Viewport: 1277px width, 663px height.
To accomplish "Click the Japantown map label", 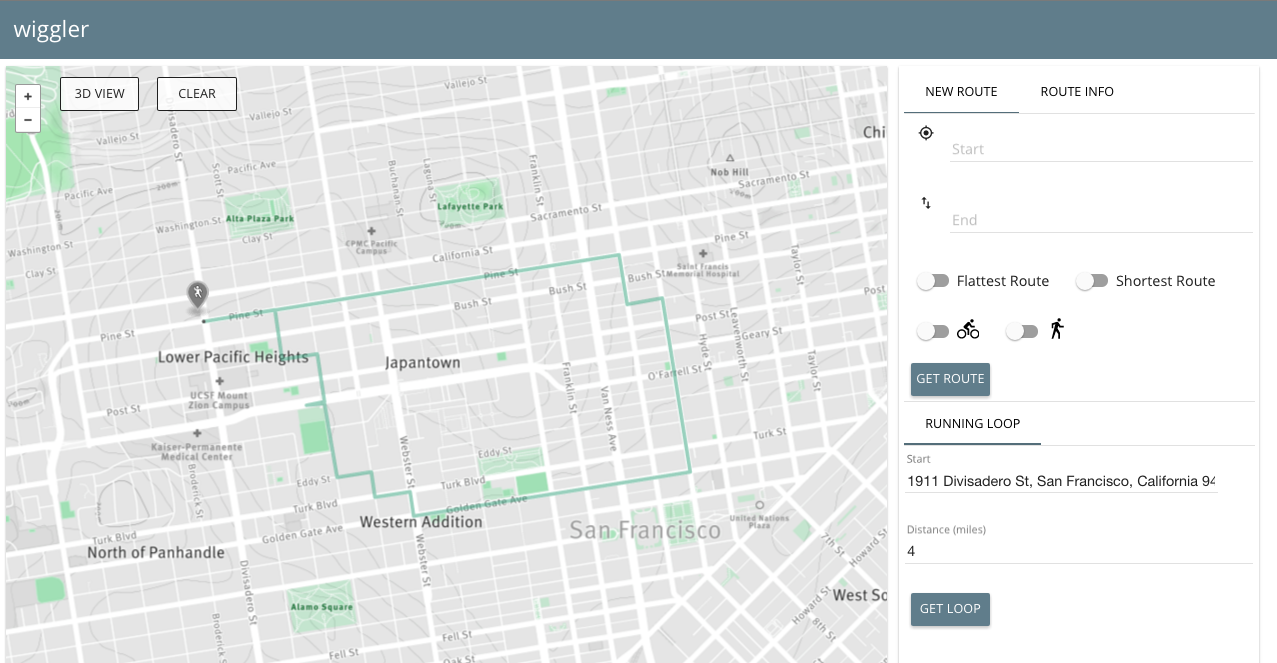I will click(423, 363).
